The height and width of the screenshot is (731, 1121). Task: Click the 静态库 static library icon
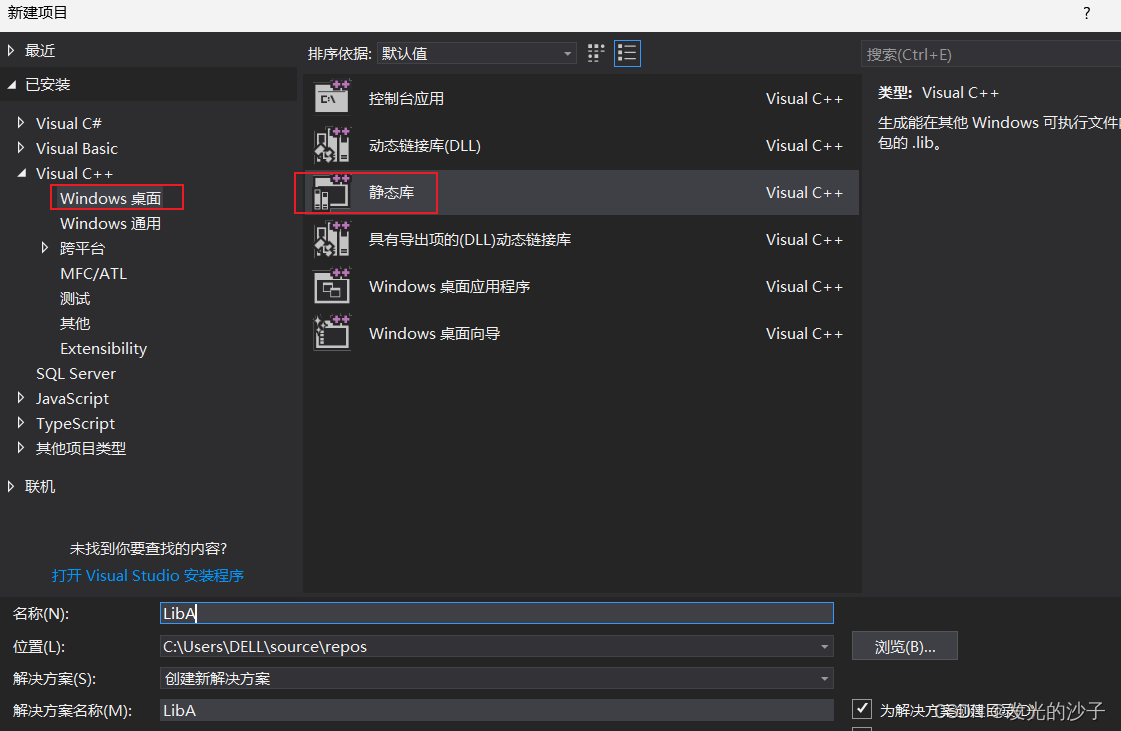coord(332,192)
